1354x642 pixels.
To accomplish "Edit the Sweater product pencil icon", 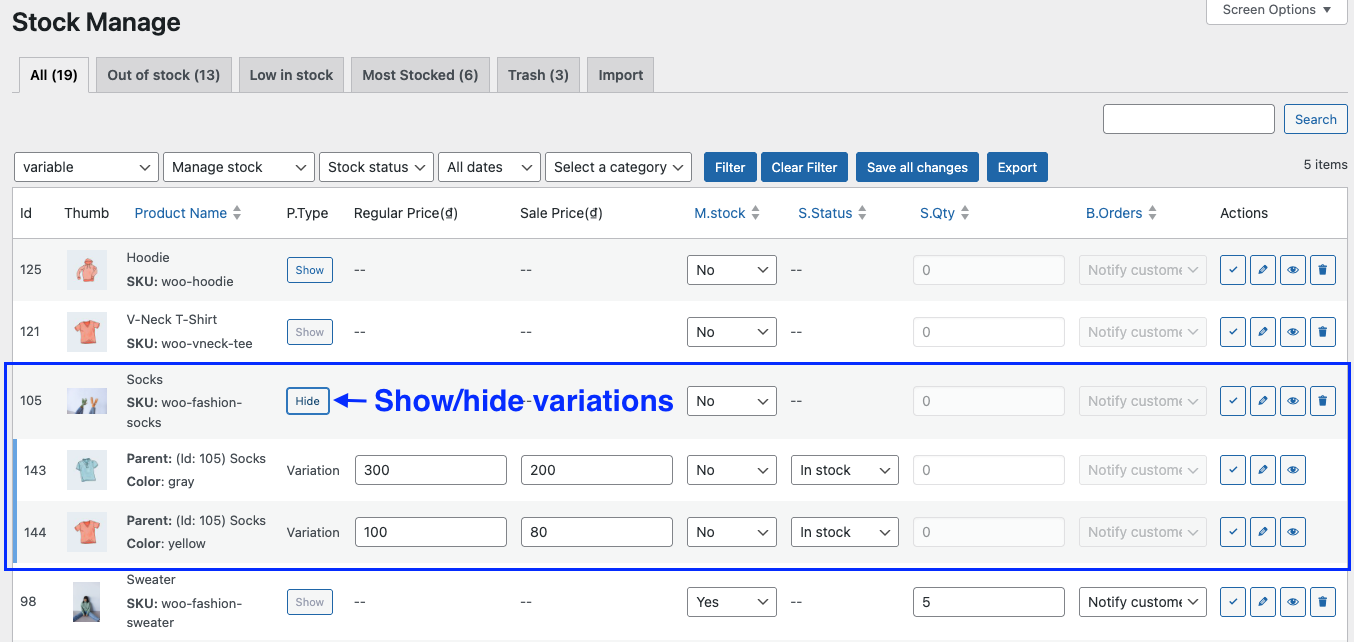I will click(x=1263, y=602).
